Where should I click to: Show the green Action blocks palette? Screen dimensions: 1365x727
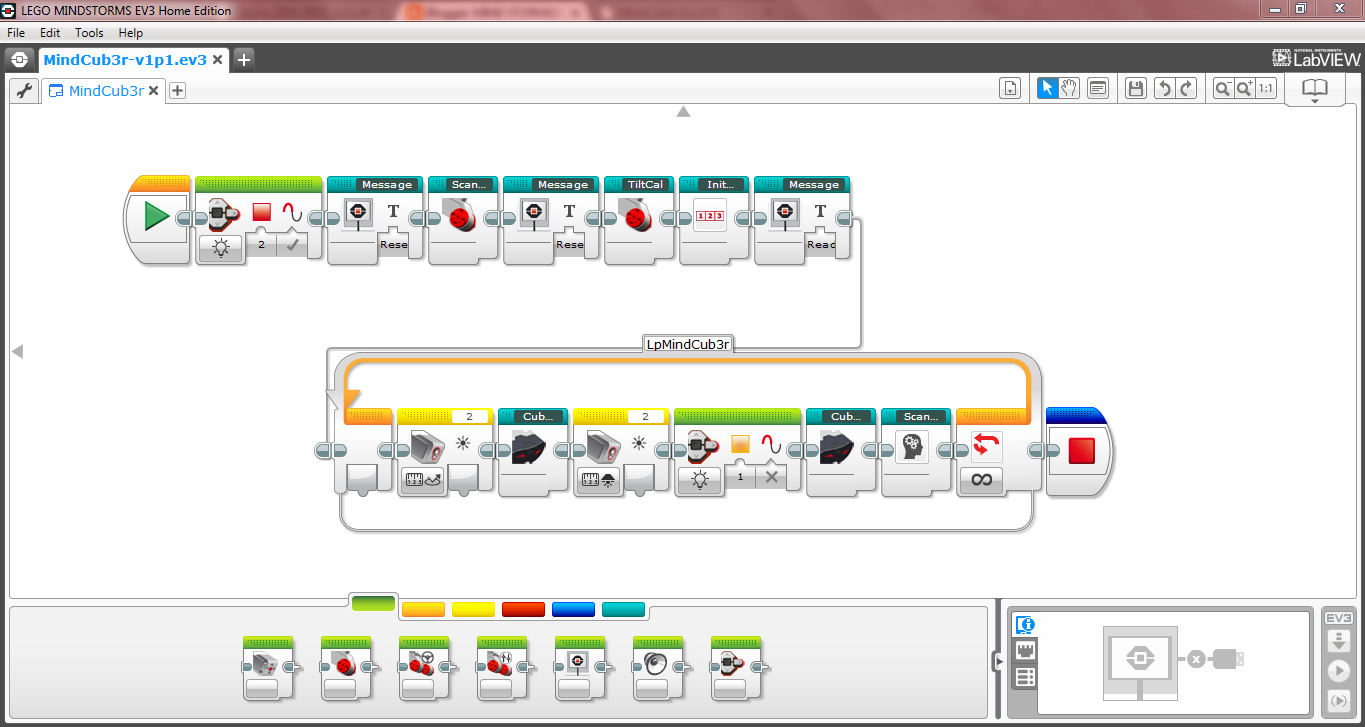373,603
